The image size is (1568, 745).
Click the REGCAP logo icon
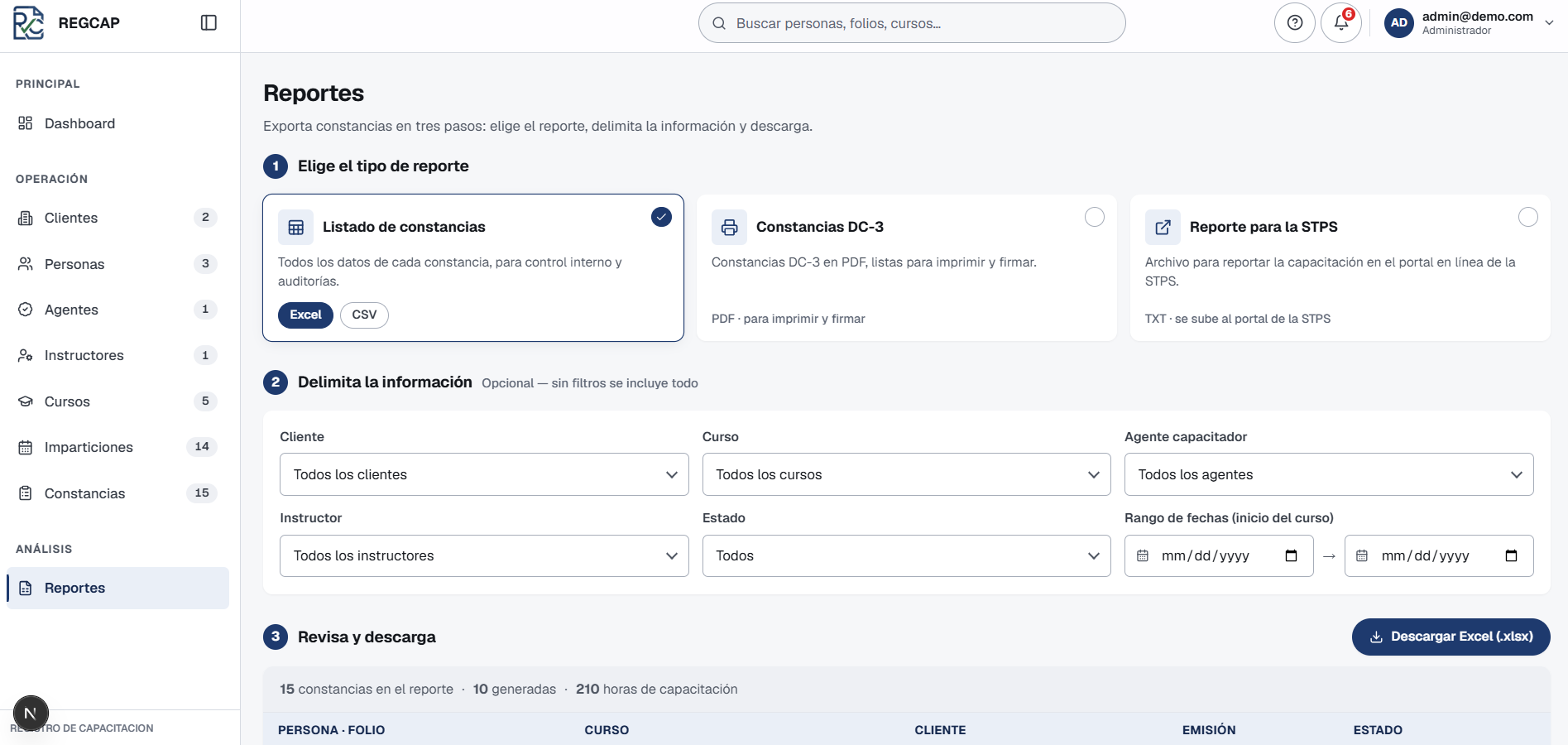28,22
